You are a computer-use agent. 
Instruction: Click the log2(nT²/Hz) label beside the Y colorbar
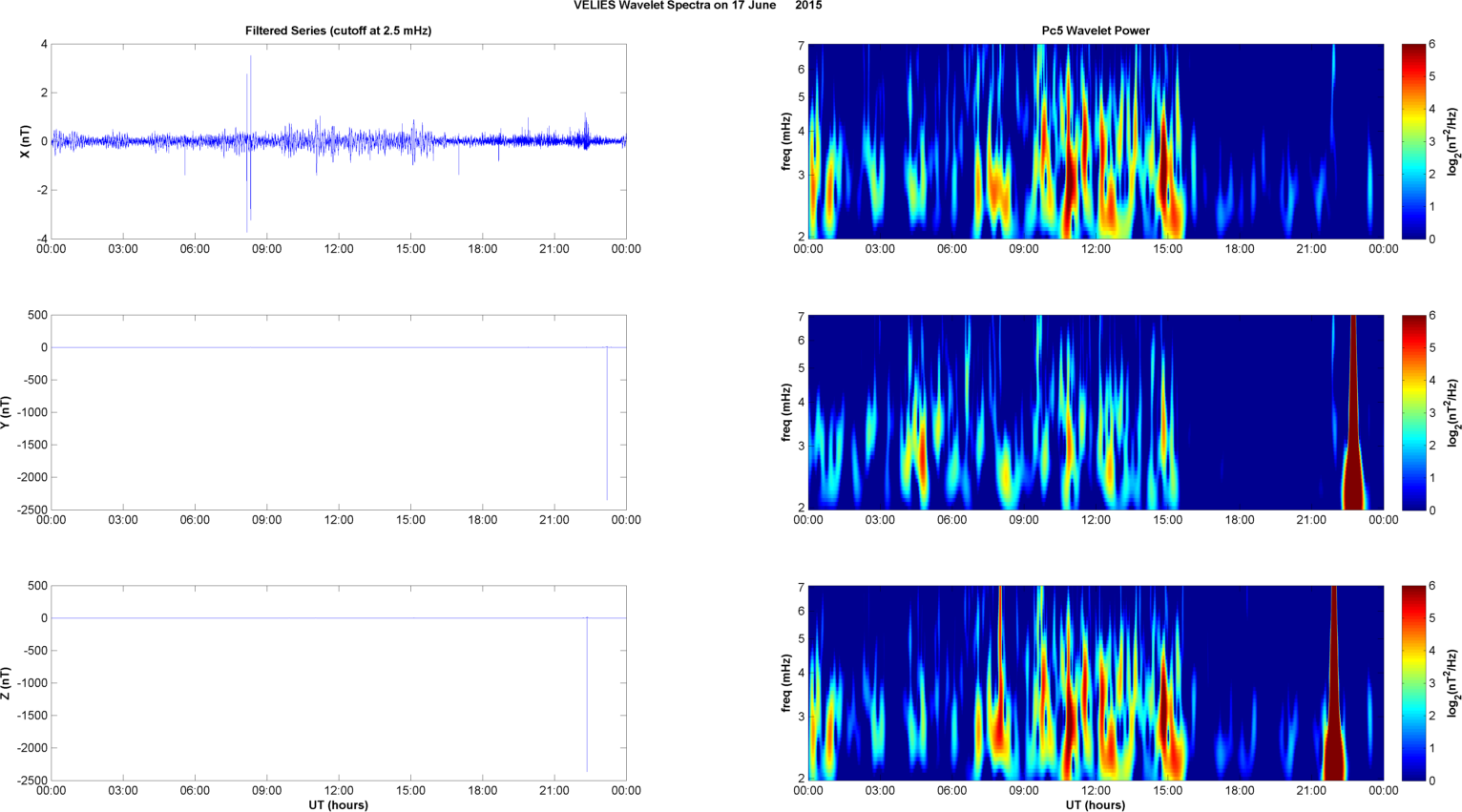pos(1453,412)
